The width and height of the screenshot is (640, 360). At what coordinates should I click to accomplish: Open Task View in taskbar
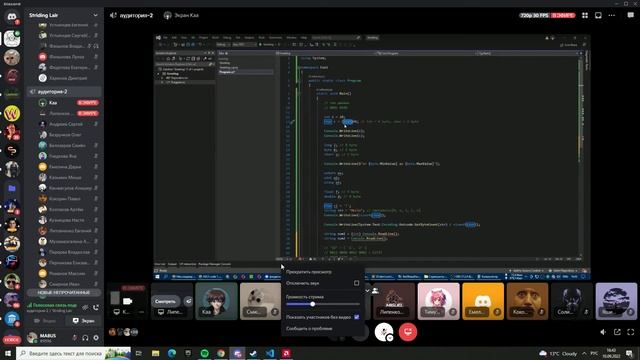[x=138, y=353]
